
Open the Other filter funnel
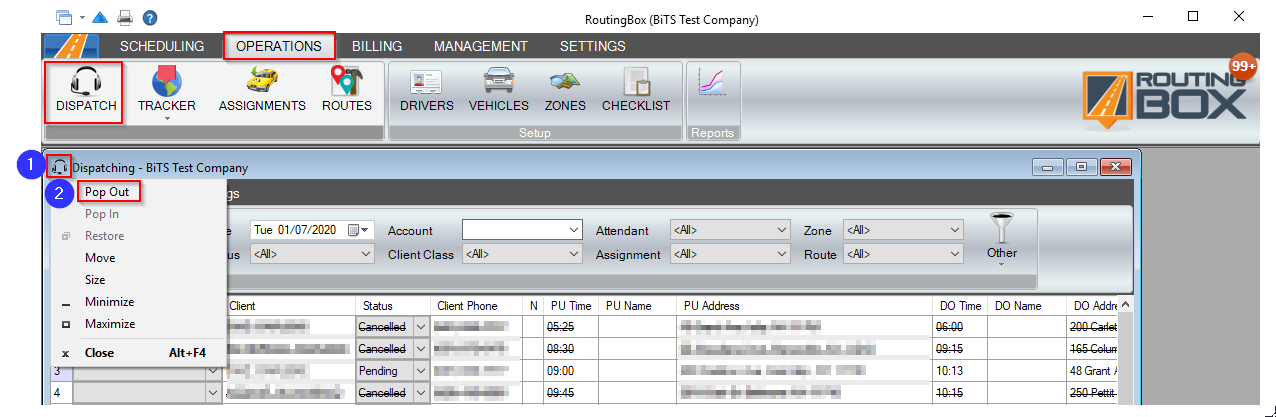[1002, 238]
